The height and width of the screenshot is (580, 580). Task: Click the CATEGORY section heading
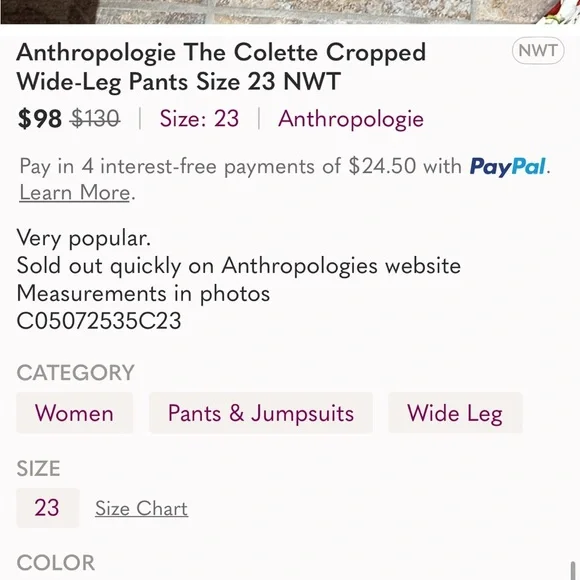pos(75,372)
